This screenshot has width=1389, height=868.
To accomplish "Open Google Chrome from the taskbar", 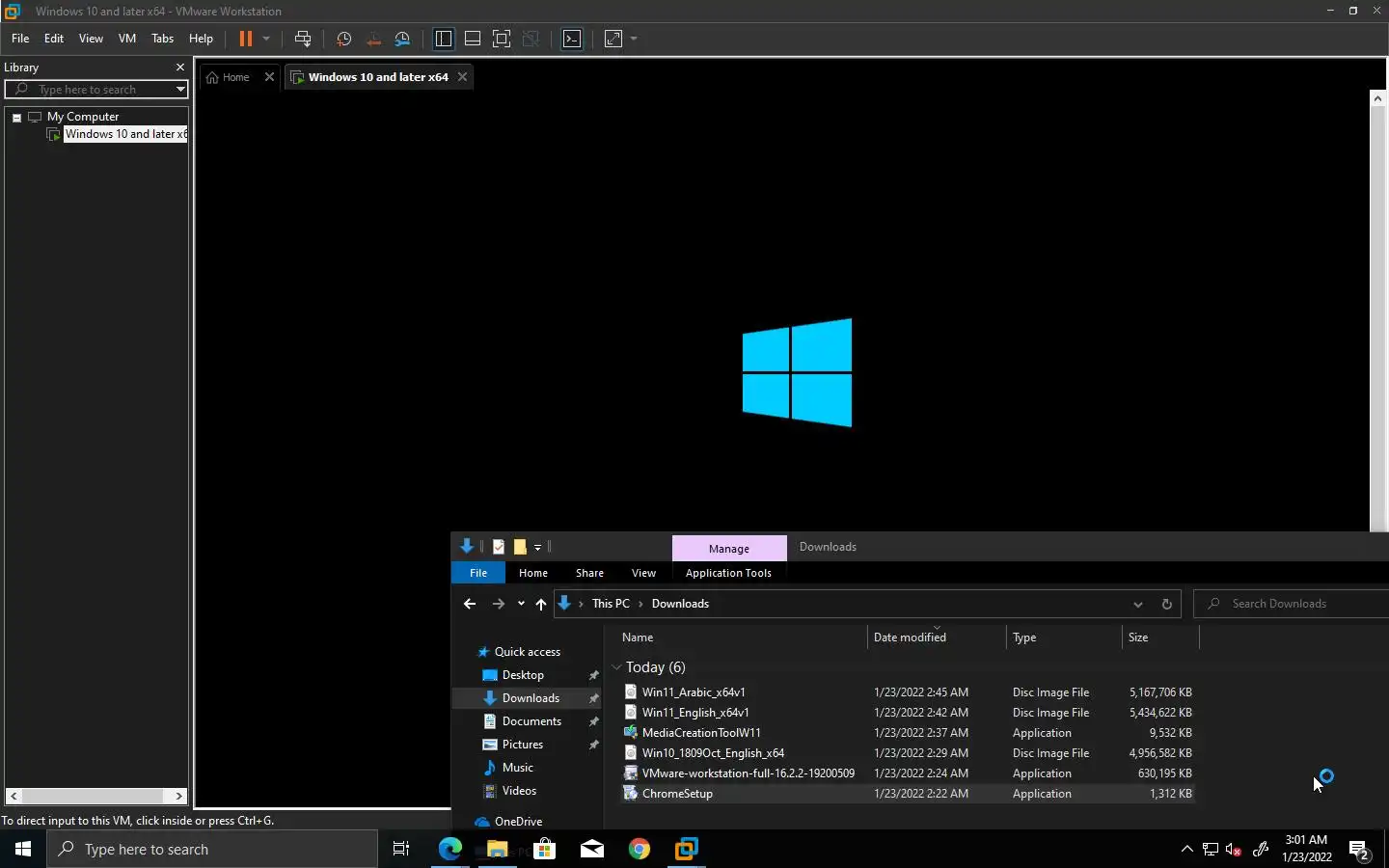I will (639, 849).
